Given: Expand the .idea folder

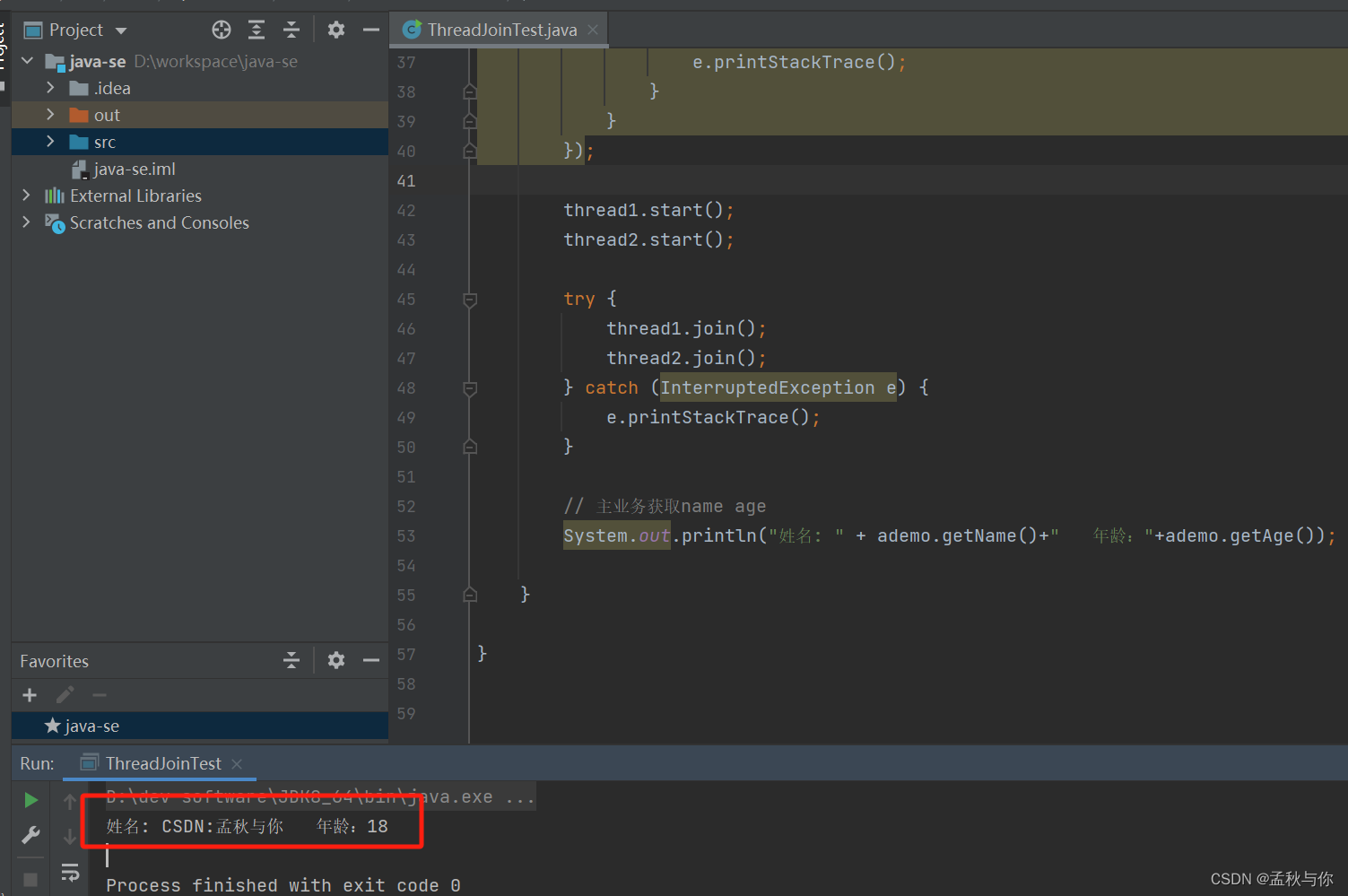Looking at the screenshot, I should point(50,88).
